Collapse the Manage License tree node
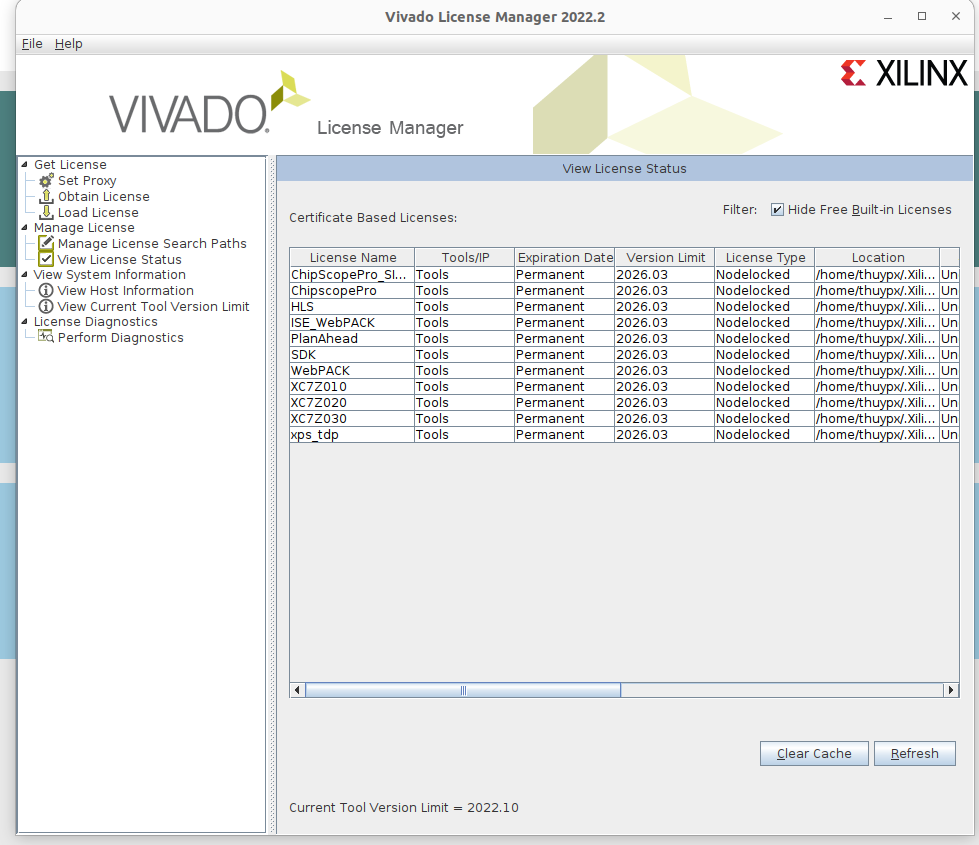Screen dimensions: 979x845 point(24,227)
